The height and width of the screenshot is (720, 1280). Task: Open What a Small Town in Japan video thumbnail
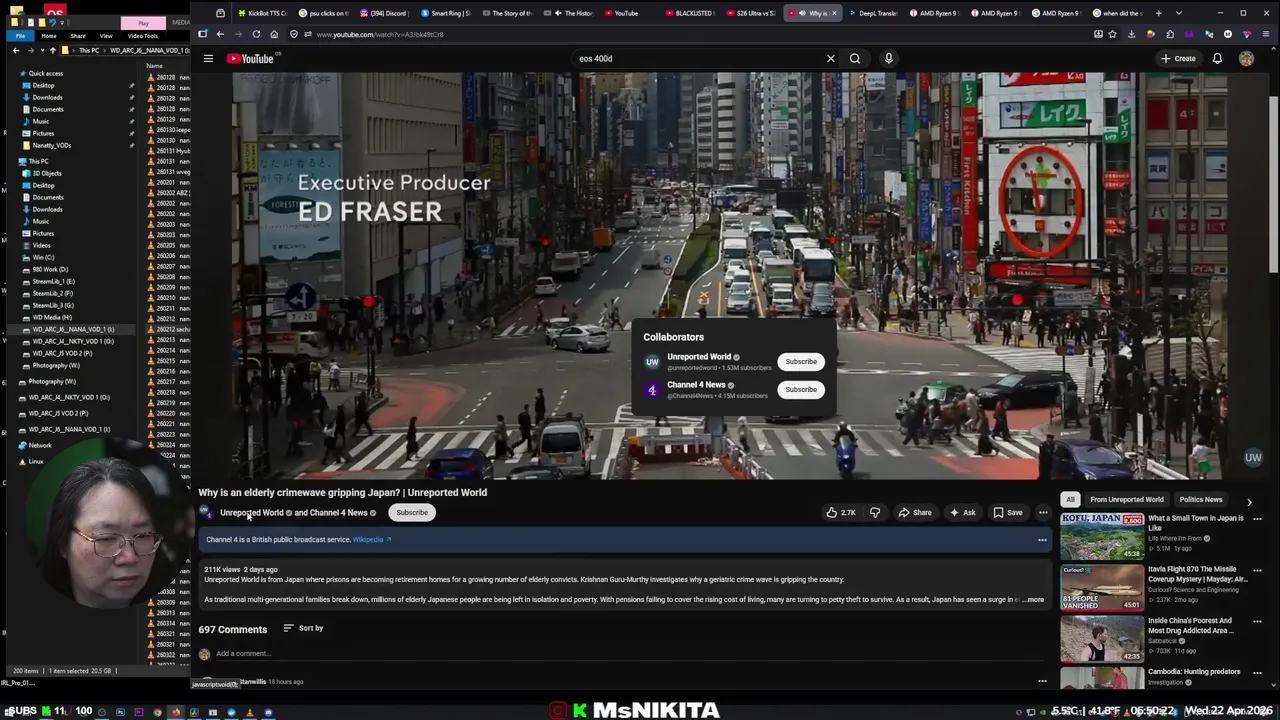[x=1102, y=536]
